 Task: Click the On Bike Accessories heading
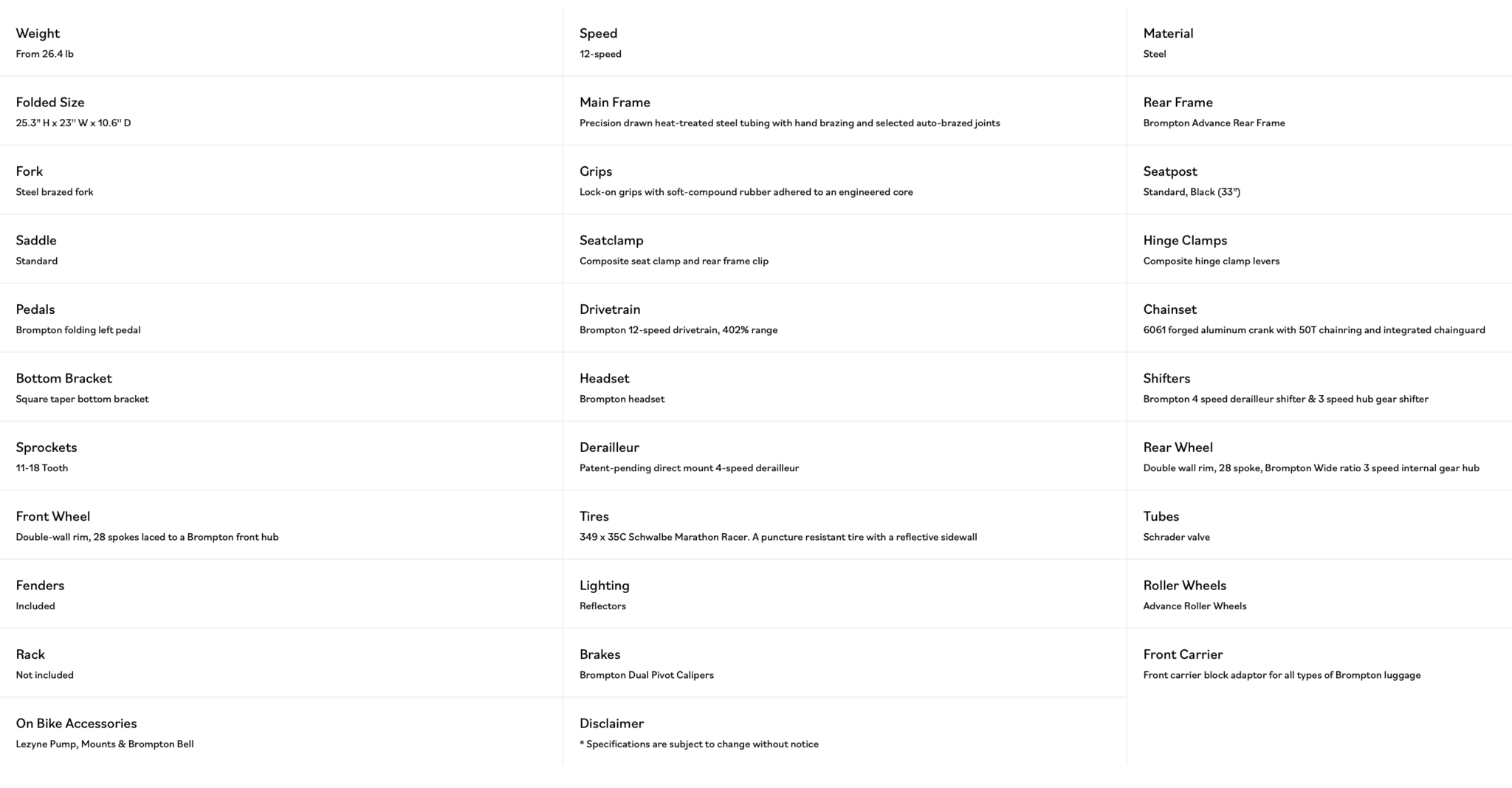pyautogui.click(x=76, y=723)
